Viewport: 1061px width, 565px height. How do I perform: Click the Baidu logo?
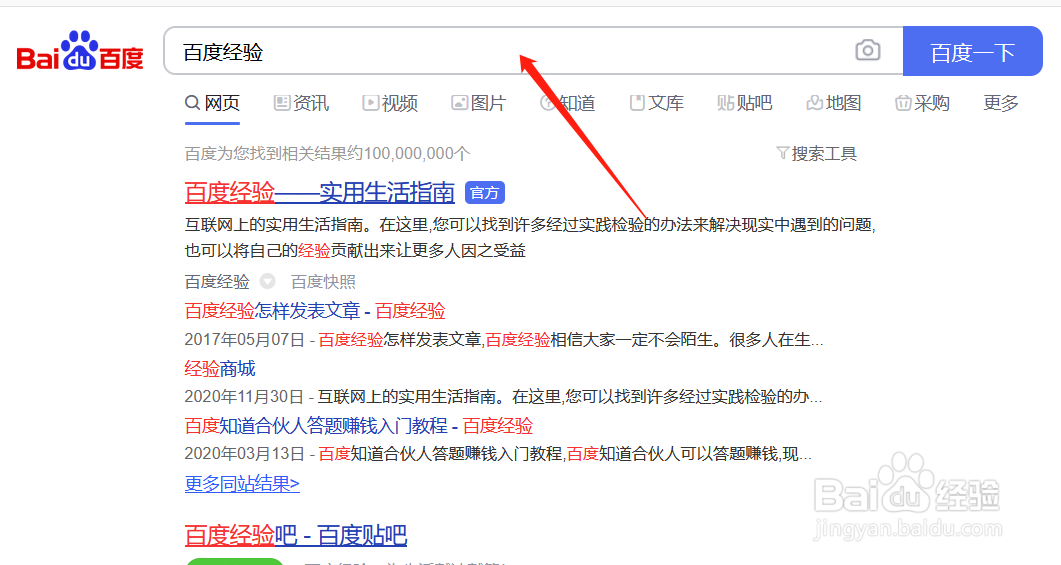(x=80, y=51)
